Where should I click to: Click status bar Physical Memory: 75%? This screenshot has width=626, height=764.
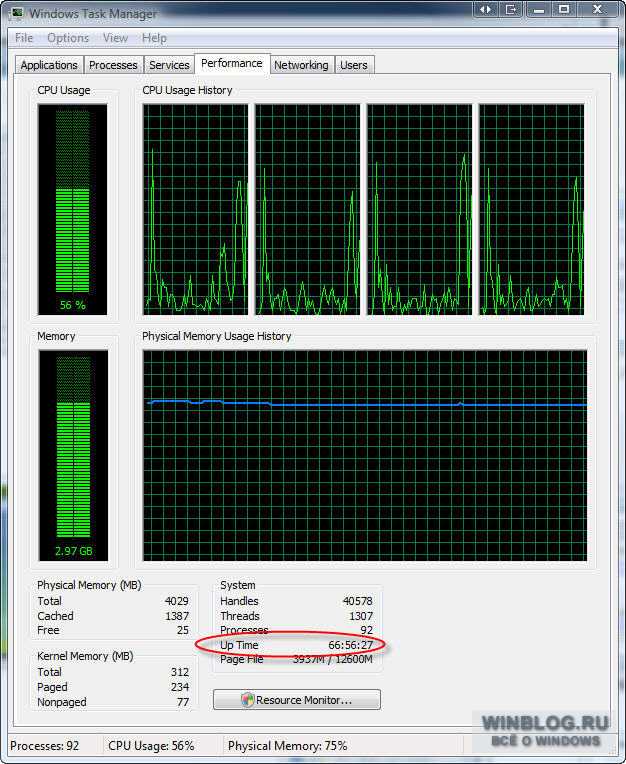(287, 746)
